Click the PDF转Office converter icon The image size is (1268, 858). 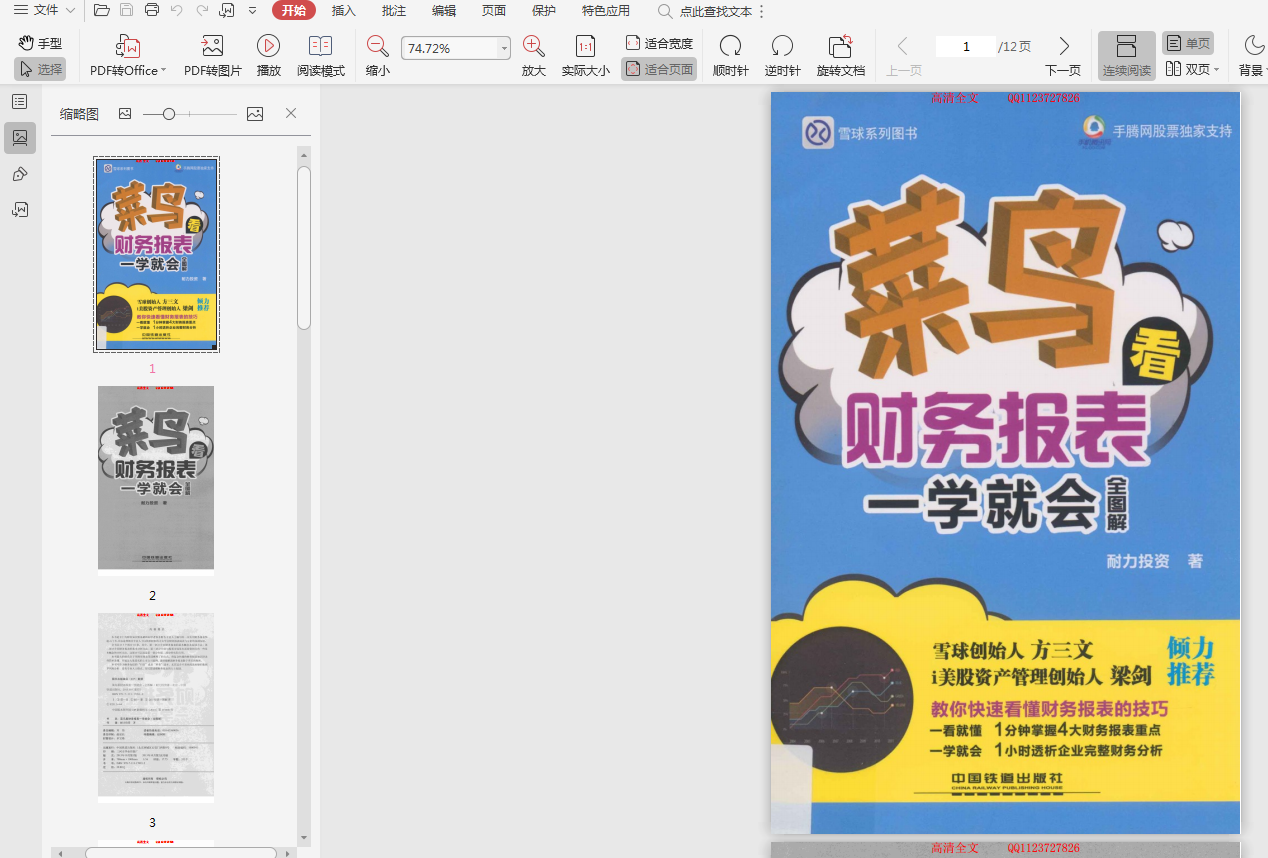click(x=128, y=46)
